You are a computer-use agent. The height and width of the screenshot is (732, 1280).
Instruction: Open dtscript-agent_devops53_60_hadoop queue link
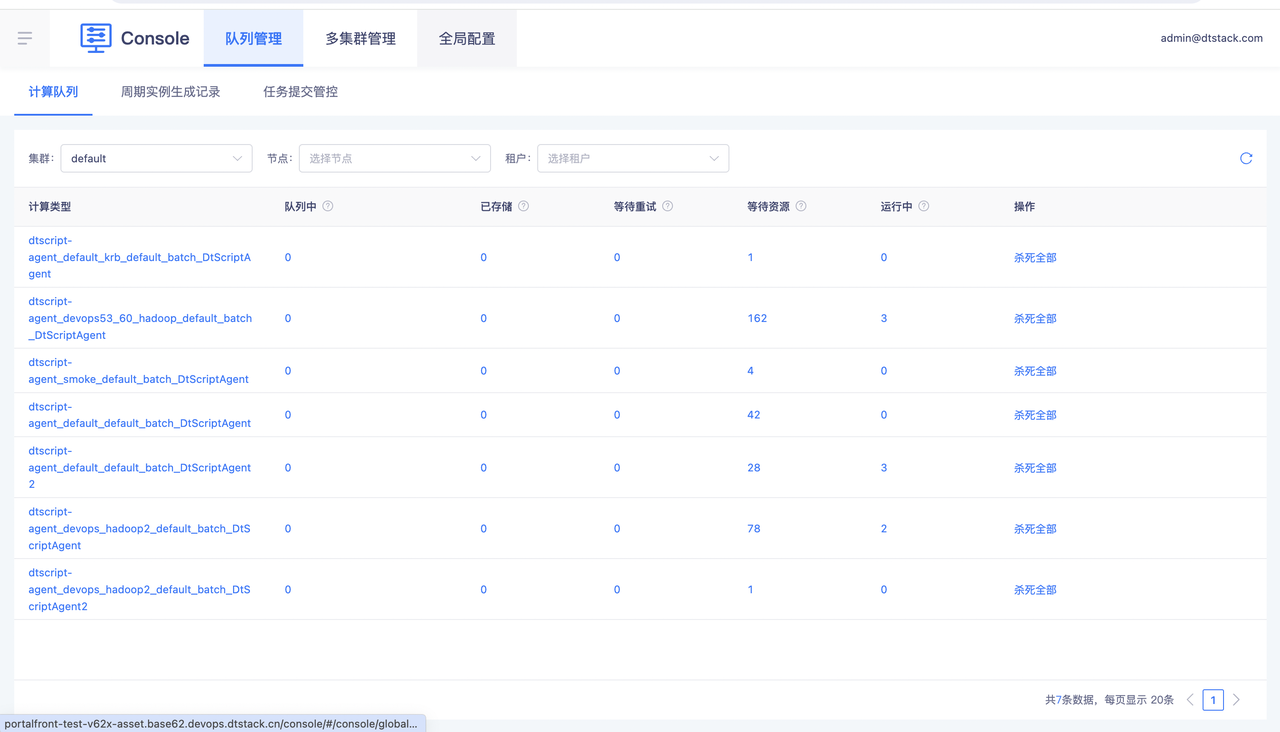tap(140, 318)
